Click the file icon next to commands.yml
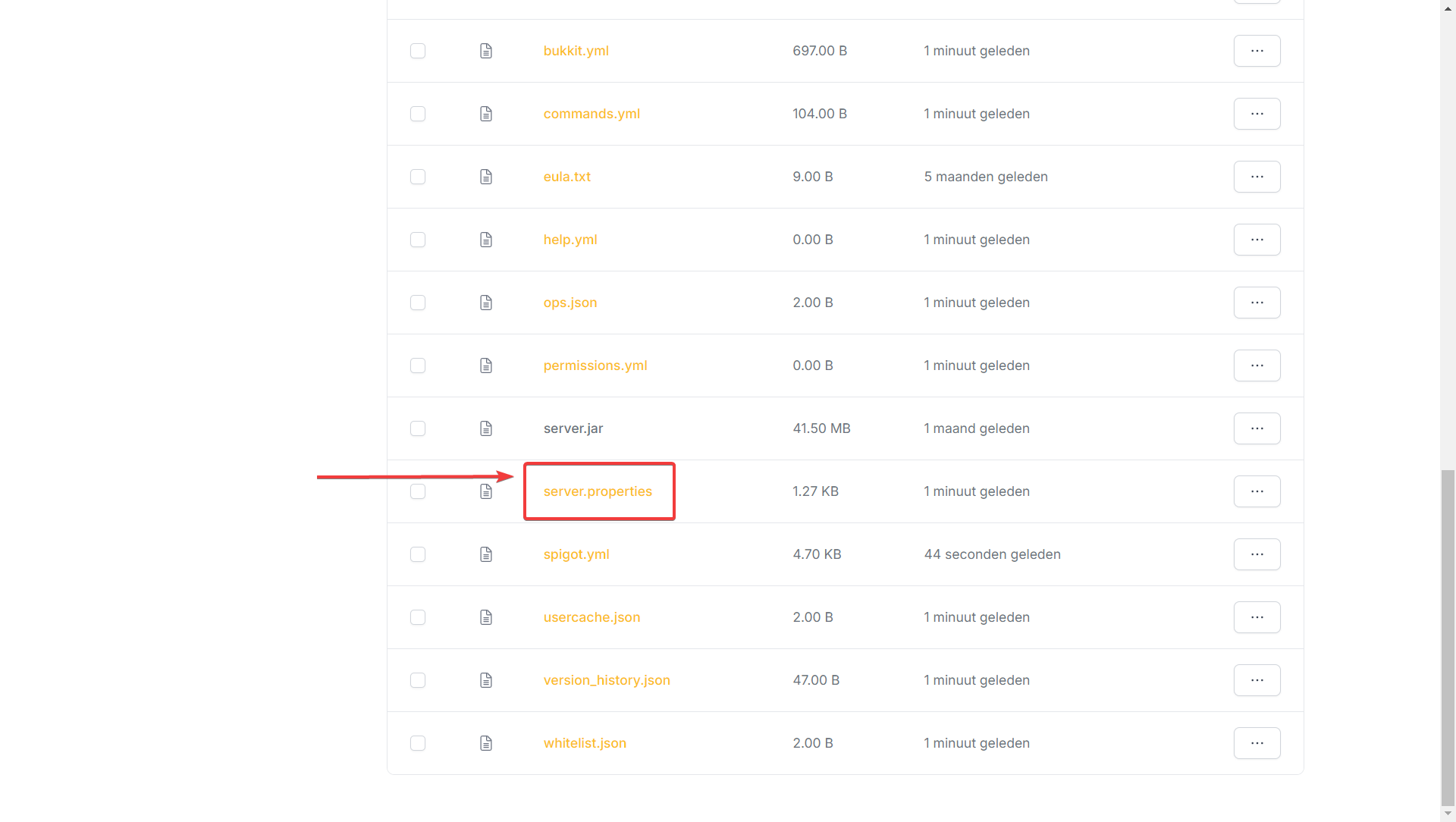 486,114
